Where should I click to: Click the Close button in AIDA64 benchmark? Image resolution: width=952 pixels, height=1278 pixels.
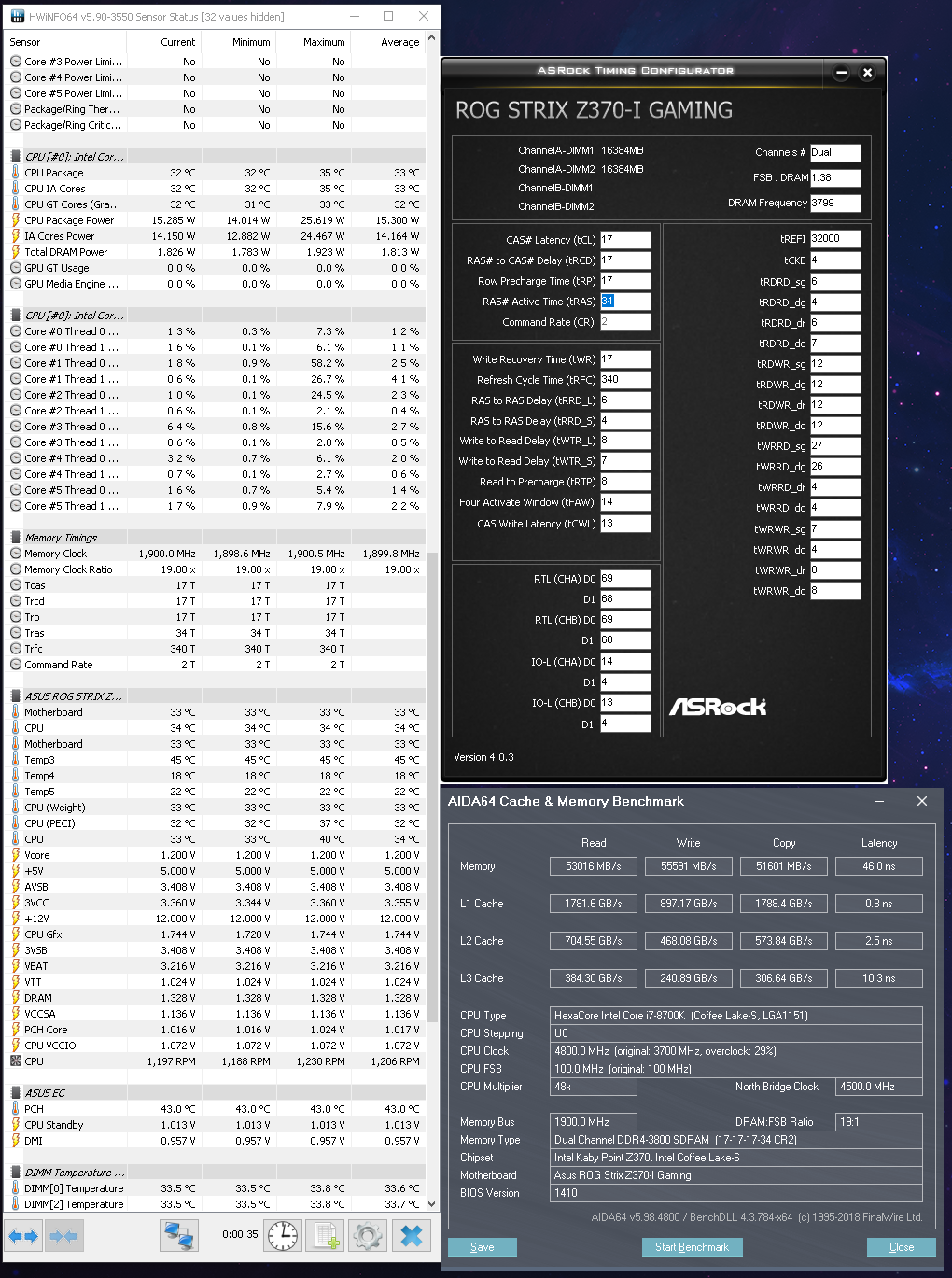[x=902, y=1247]
